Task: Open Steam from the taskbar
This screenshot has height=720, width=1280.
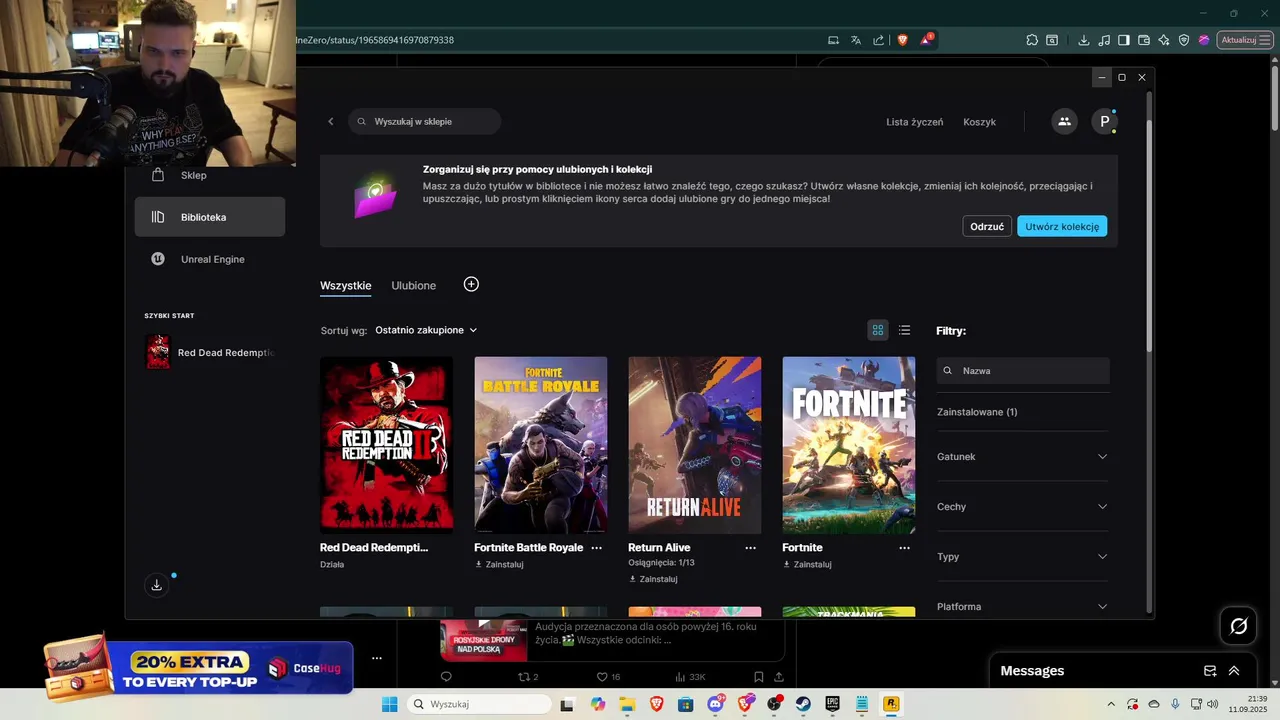Action: pyautogui.click(x=804, y=704)
